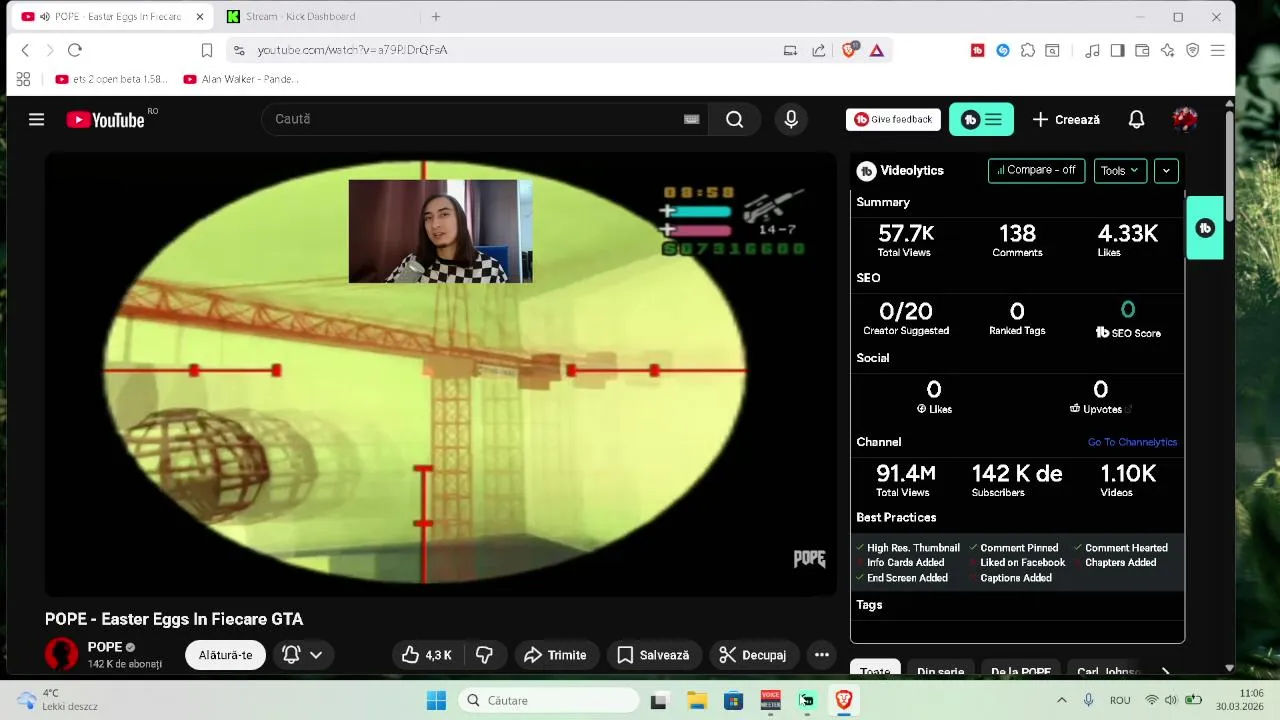
Task: Open more actions three-dot menu under video
Action: pos(822,655)
